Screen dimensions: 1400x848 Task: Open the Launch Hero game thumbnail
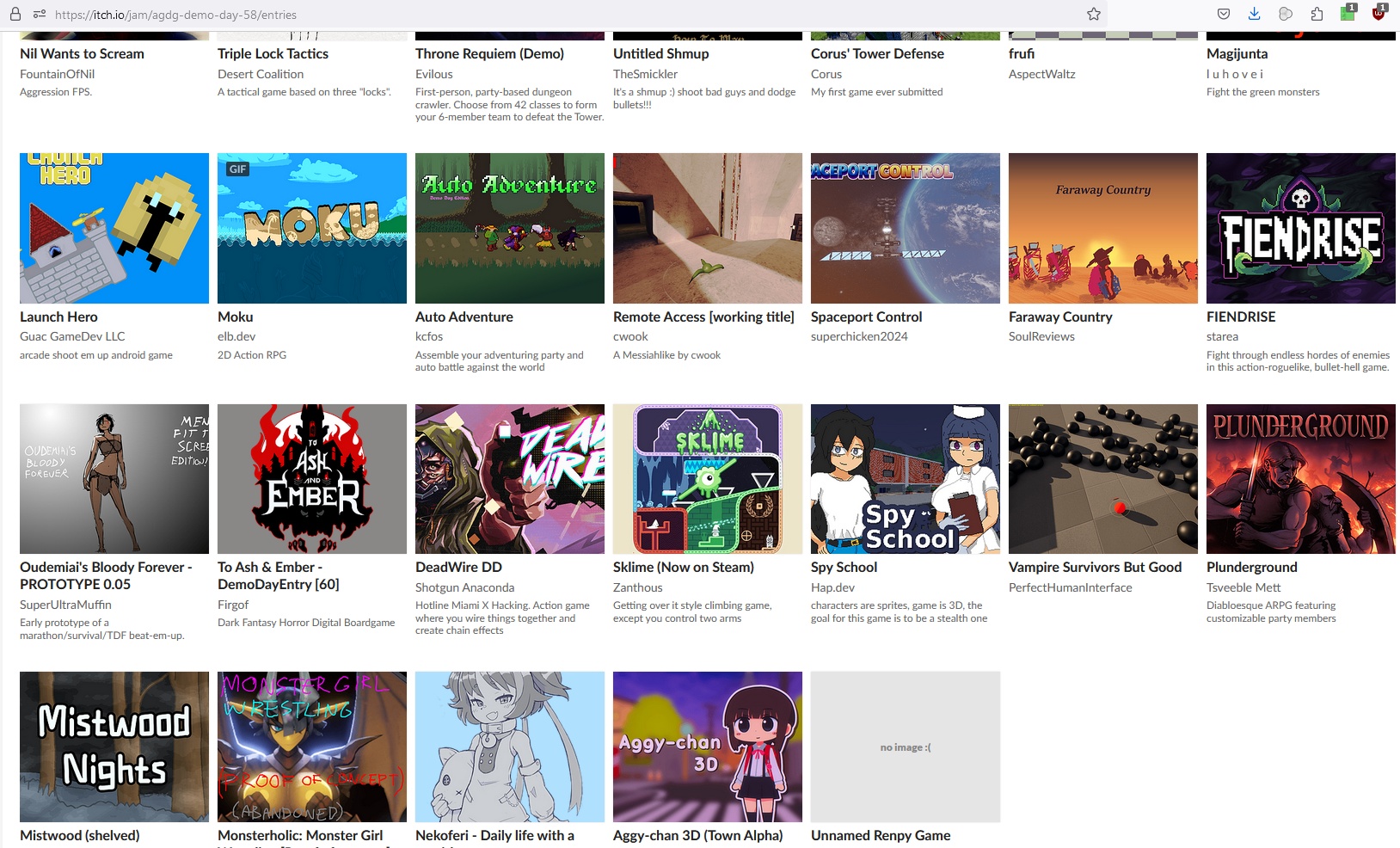click(x=114, y=228)
